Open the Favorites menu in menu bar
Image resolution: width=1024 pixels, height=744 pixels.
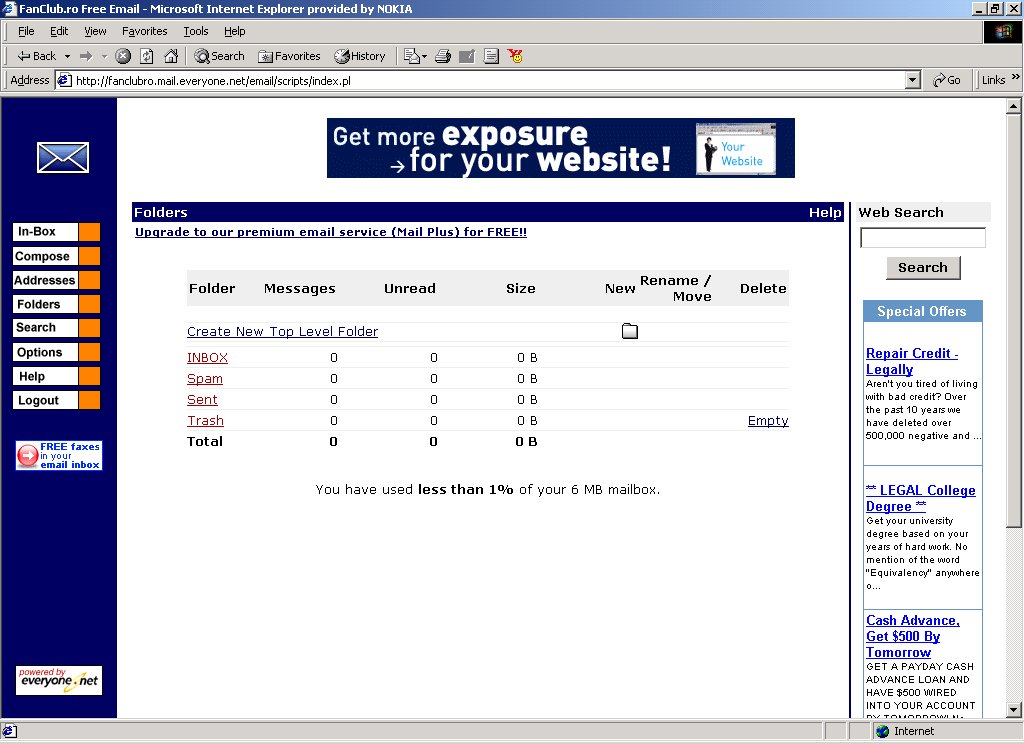point(144,31)
